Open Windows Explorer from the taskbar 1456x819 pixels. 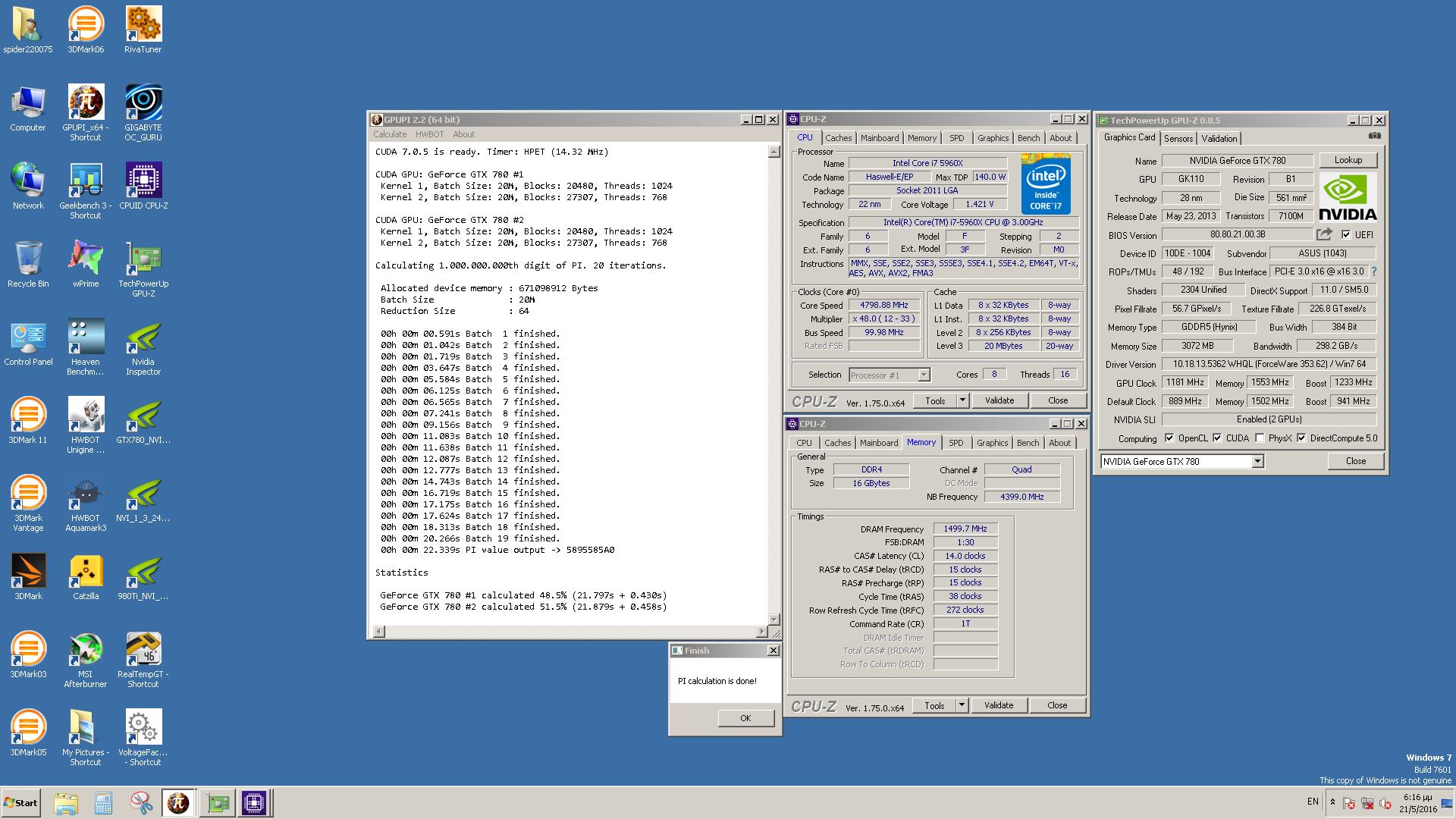tap(66, 803)
